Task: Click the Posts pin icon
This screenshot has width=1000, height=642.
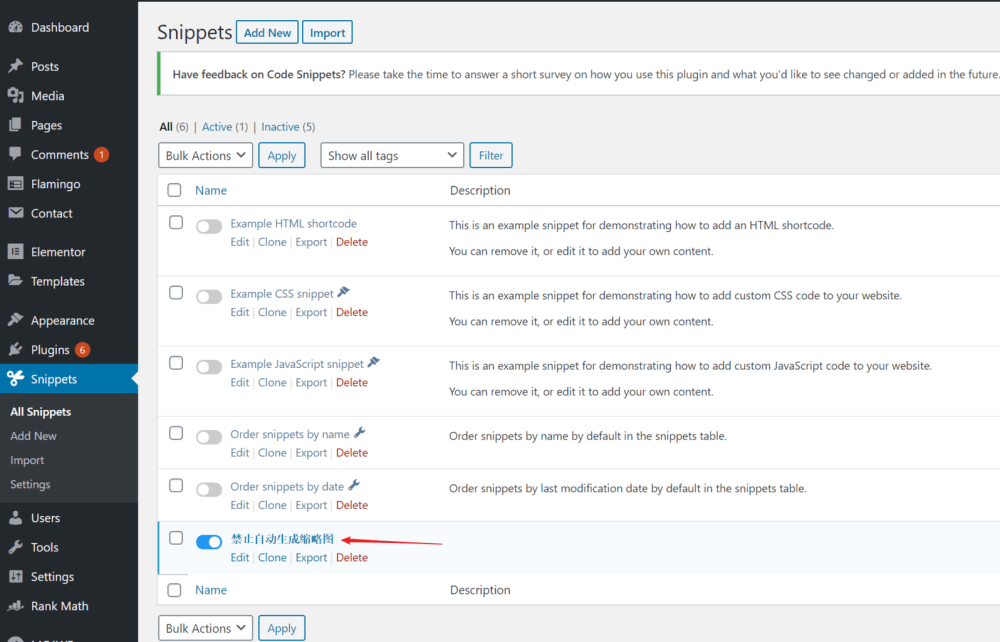Action: coord(15,66)
